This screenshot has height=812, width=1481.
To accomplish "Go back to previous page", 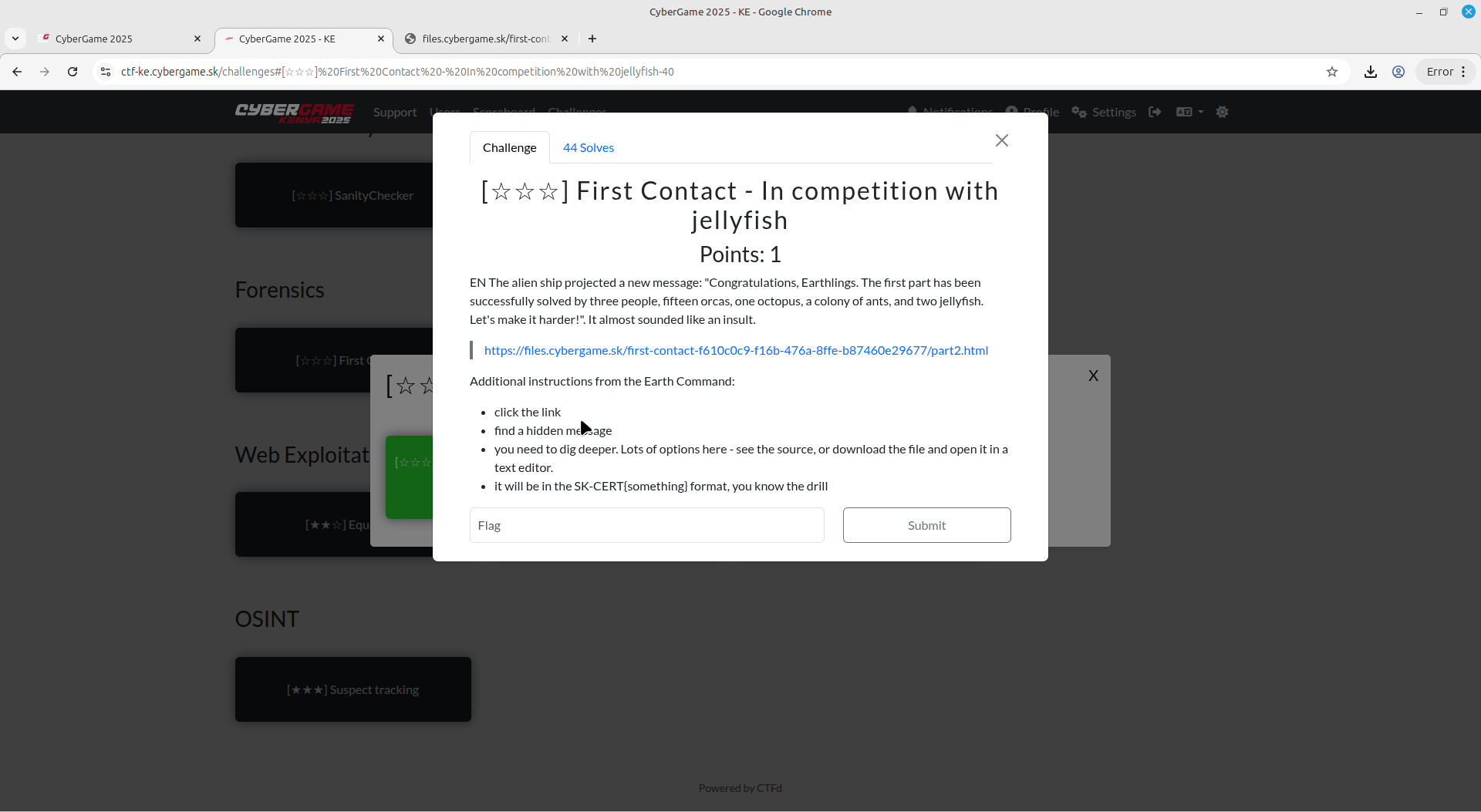I will (17, 72).
